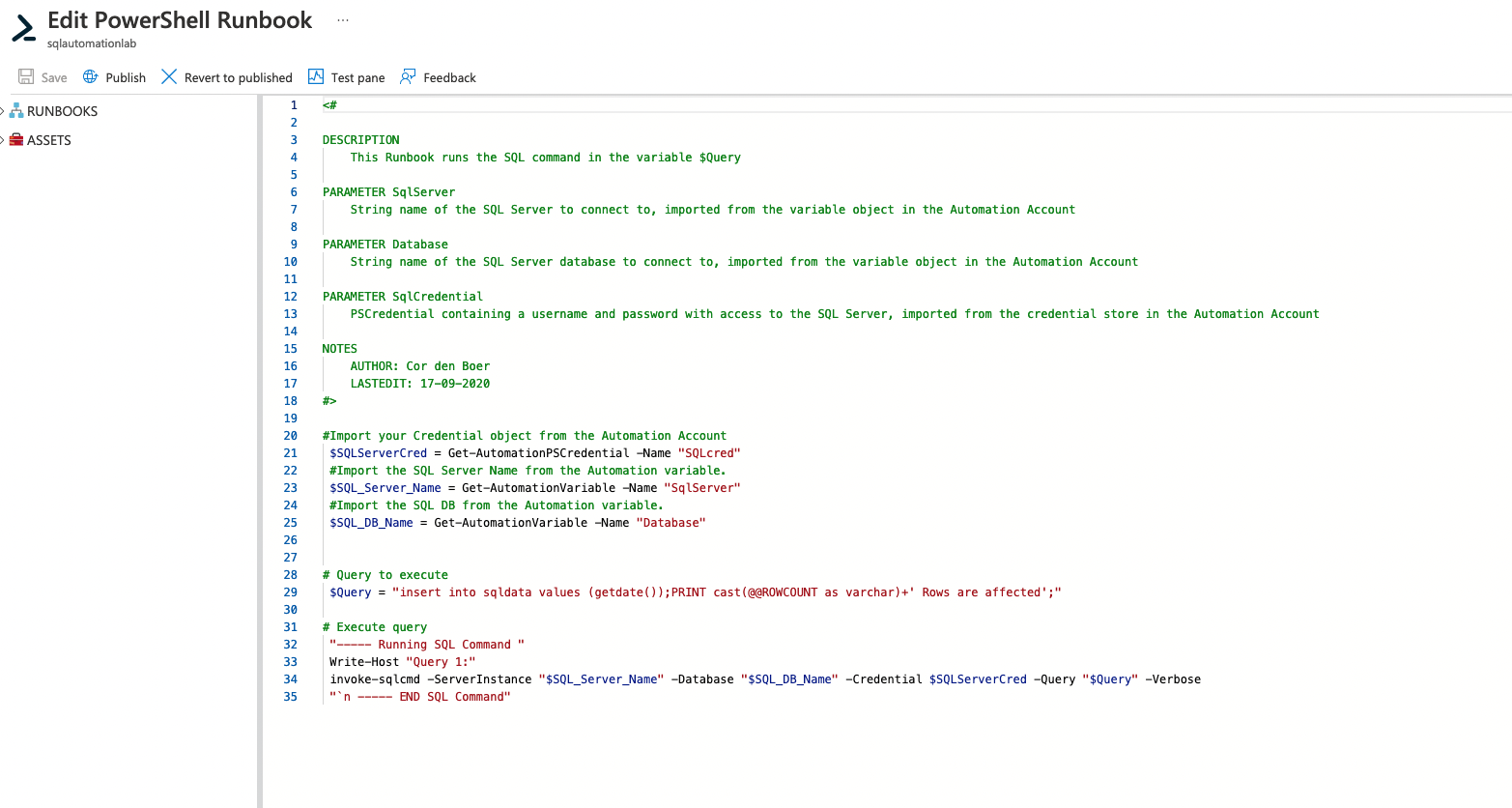Click the Edit PowerShell Runbook title
1512x808 pixels.
coord(180,20)
